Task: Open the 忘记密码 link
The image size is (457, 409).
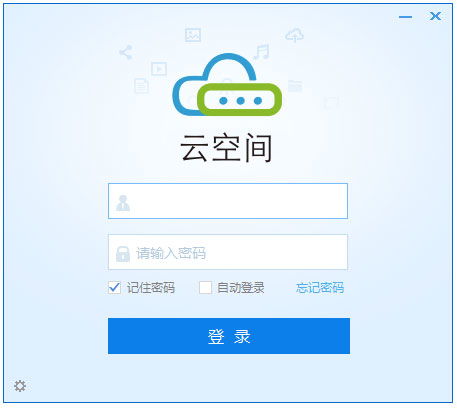Action: coord(320,288)
